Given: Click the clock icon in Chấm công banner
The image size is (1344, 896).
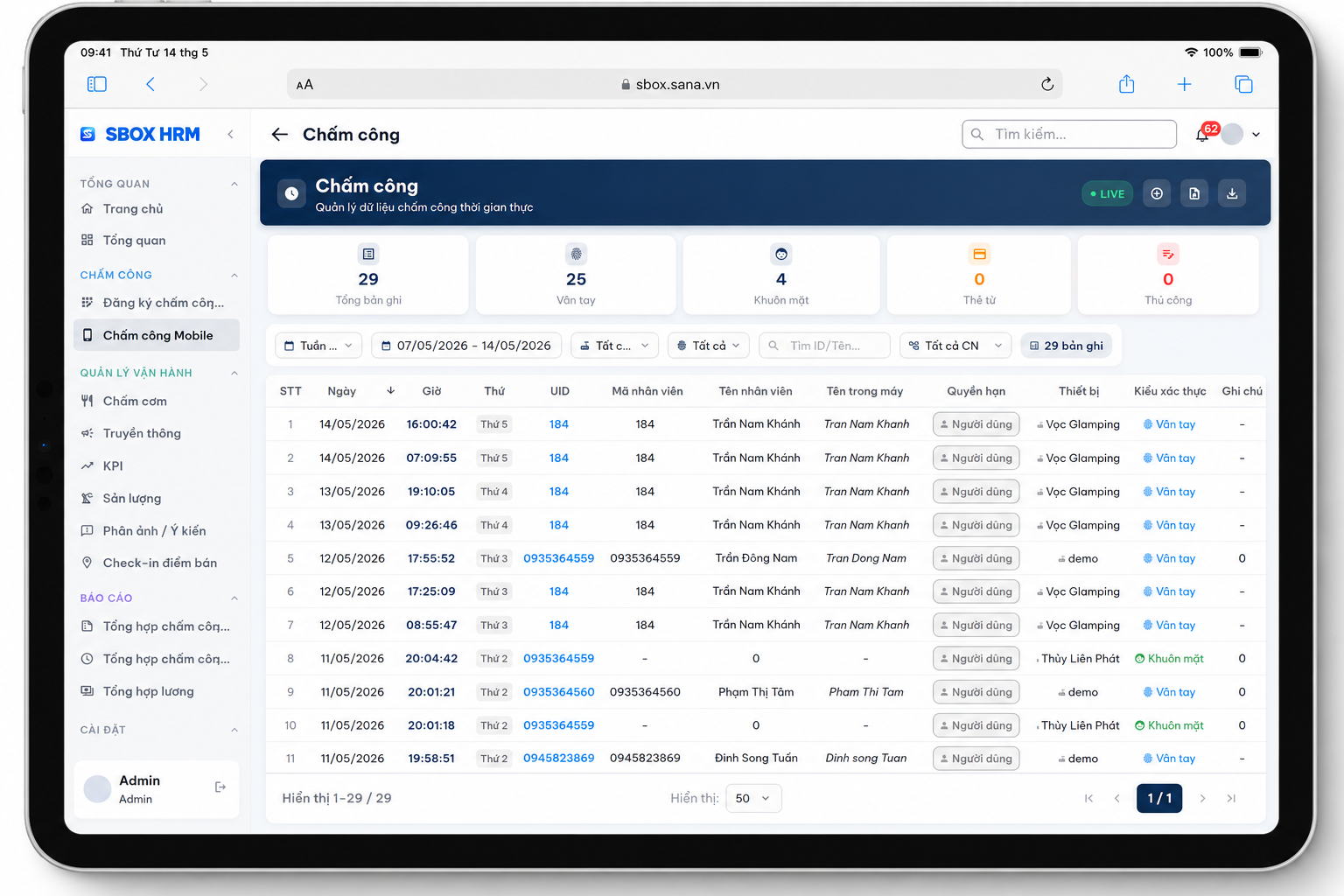Looking at the screenshot, I should tap(291, 193).
